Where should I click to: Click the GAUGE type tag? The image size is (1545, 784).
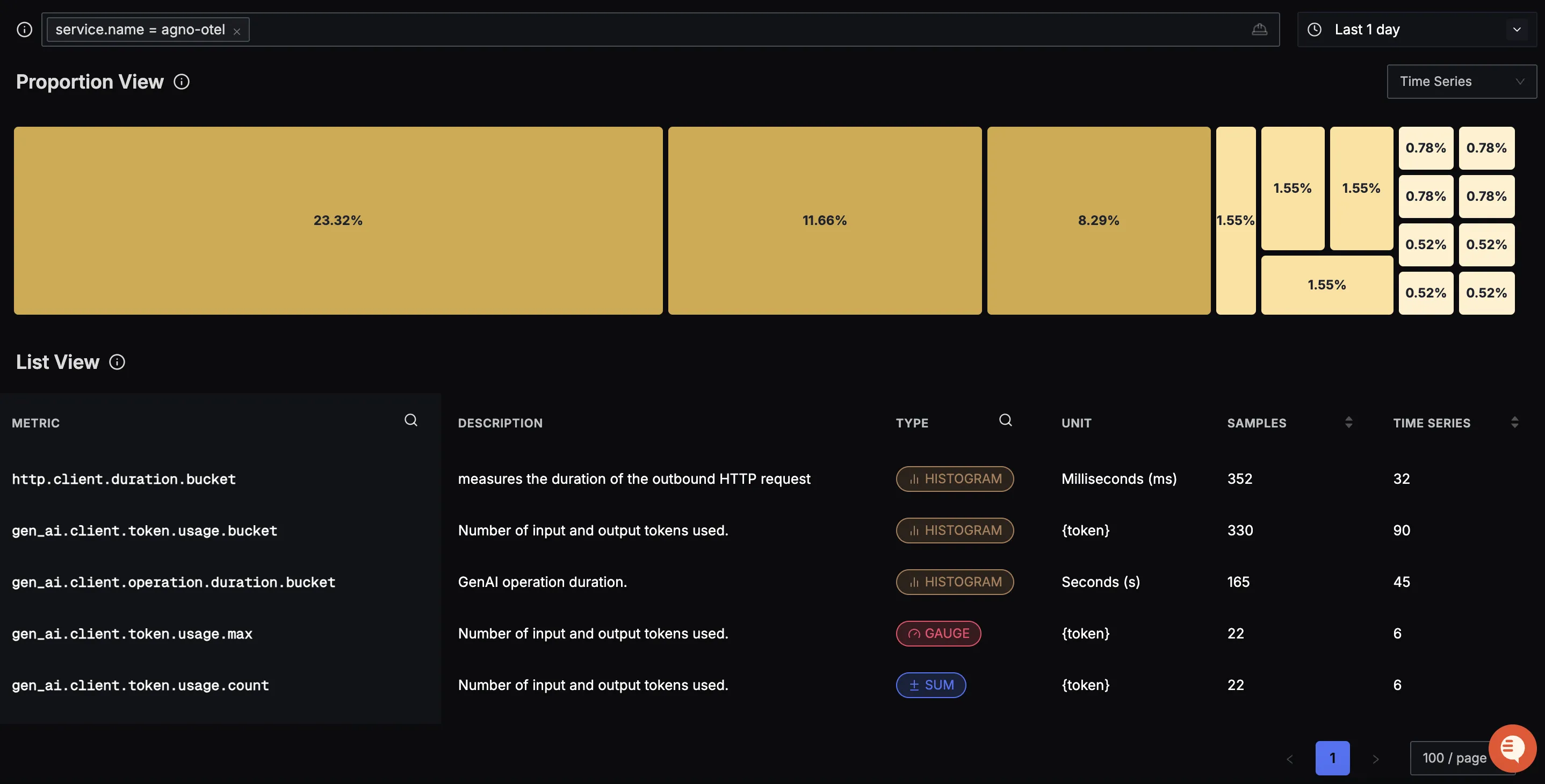coord(938,634)
